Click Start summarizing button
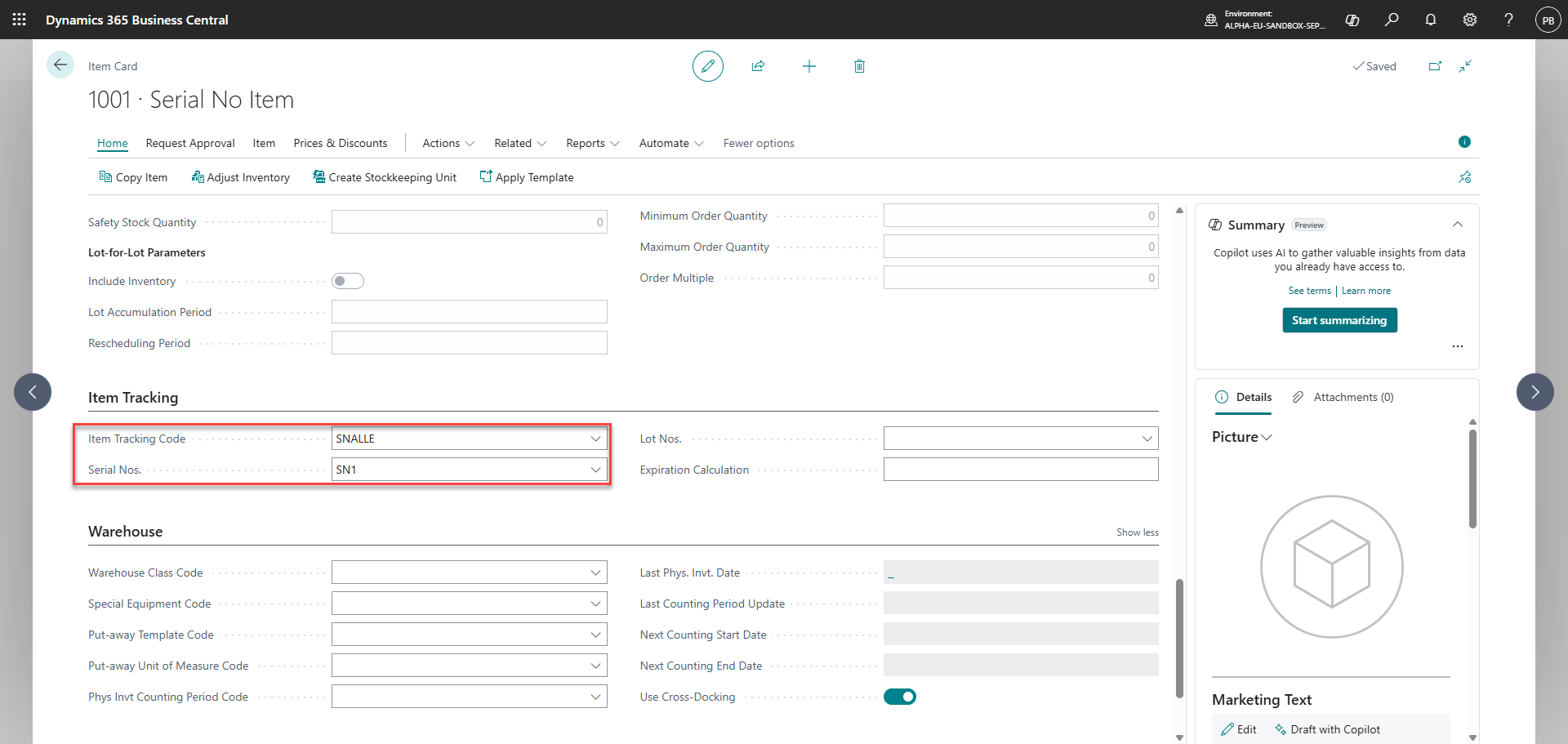This screenshot has height=744, width=1568. [1339, 320]
